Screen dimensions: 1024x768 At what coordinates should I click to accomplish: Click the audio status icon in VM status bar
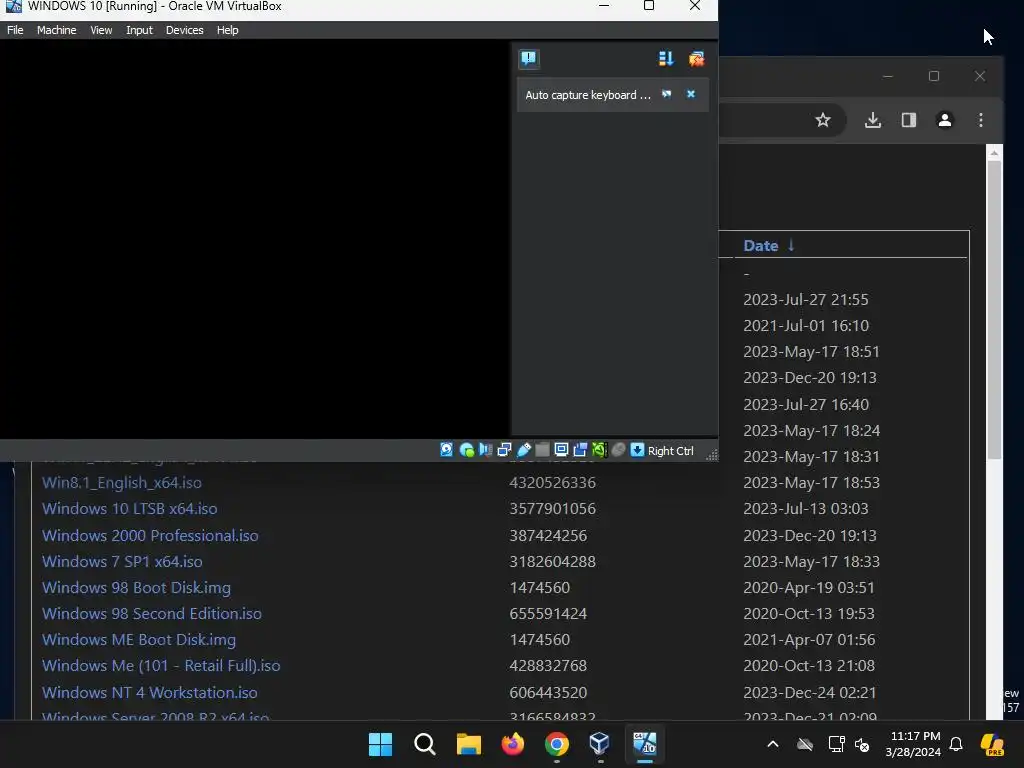coord(485,450)
